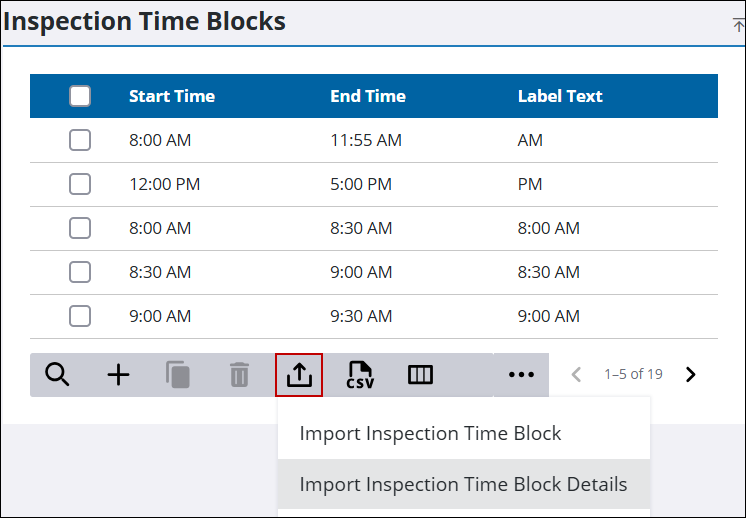This screenshot has height=518, width=746.
Task: Sort by End Time column header
Action: [x=368, y=96]
